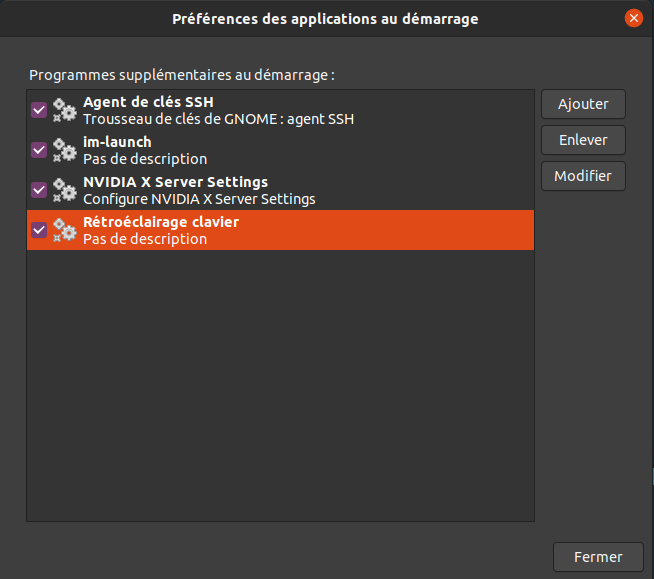Select the im-launch entry name
The width and height of the screenshot is (654, 579).
tap(117, 142)
